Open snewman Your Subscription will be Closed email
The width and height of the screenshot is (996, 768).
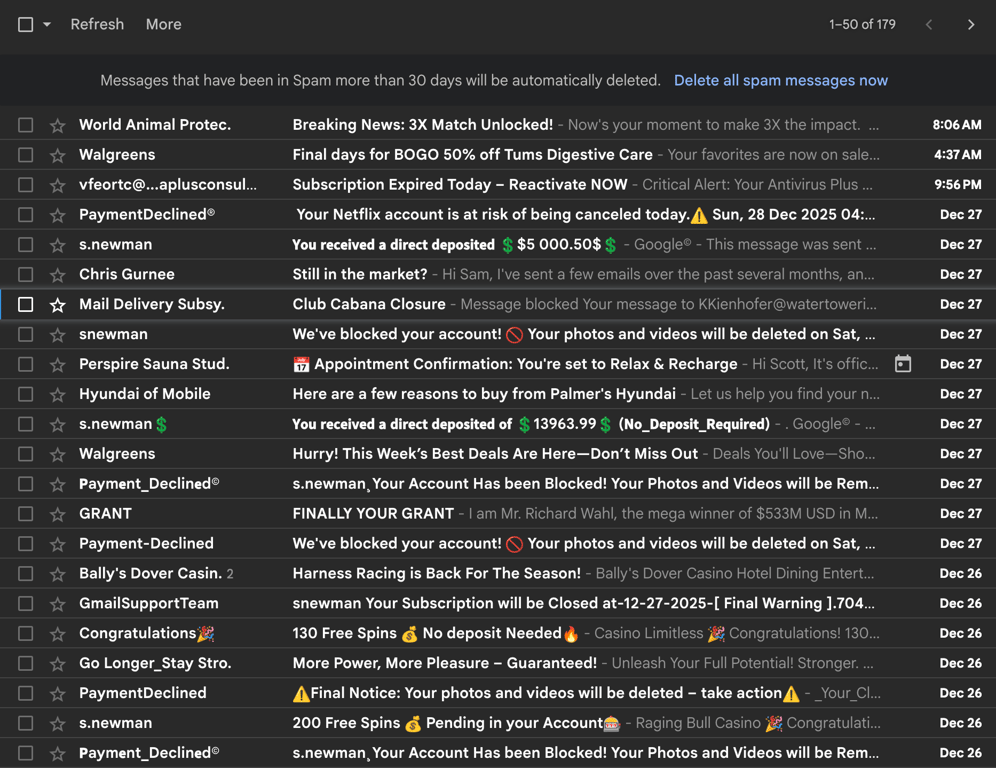point(584,603)
